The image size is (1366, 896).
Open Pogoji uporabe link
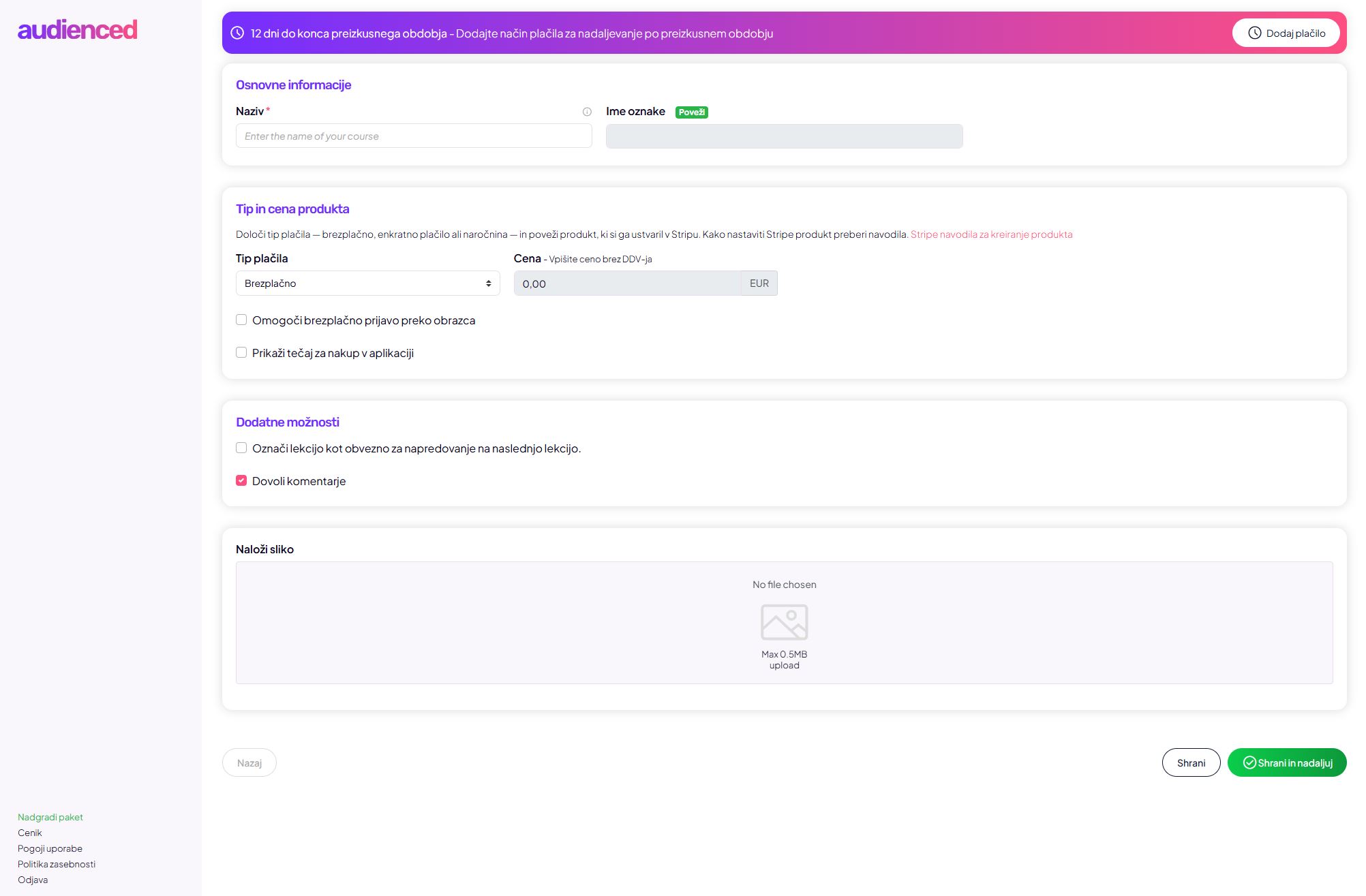pyautogui.click(x=50, y=848)
